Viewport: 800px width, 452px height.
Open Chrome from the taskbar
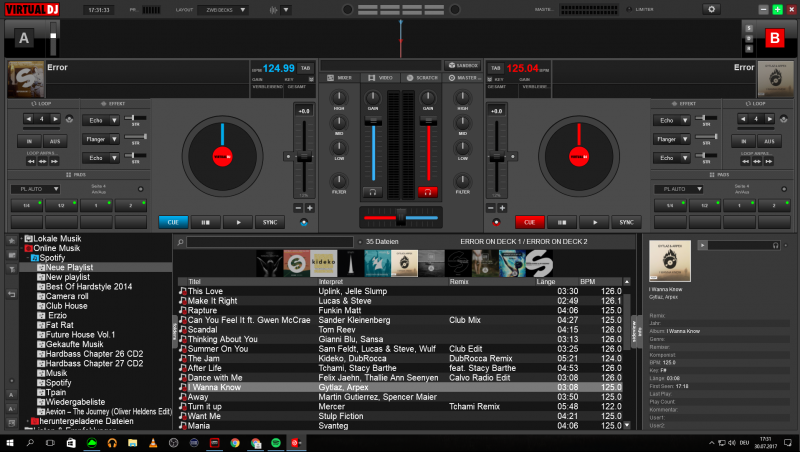(x=235, y=442)
